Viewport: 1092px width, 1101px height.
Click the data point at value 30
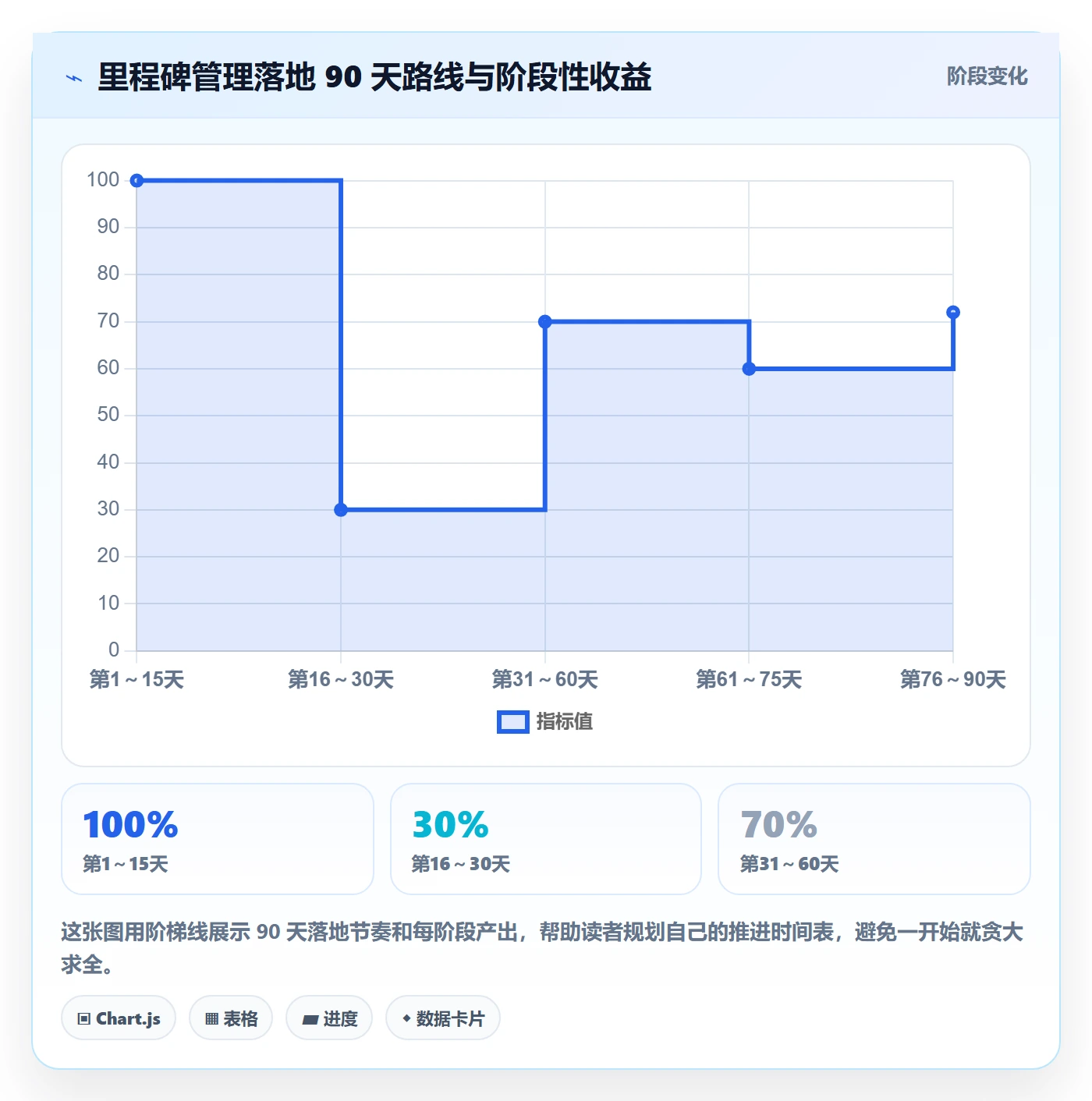pyautogui.click(x=341, y=510)
